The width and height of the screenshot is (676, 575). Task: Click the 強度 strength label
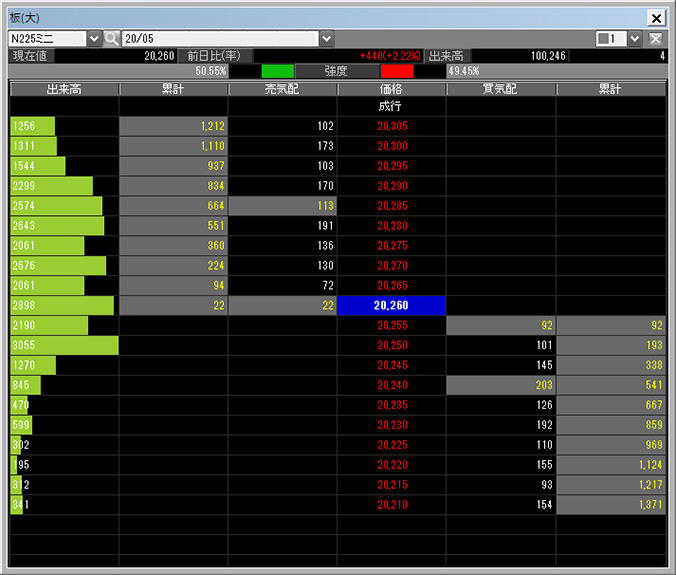point(336,71)
